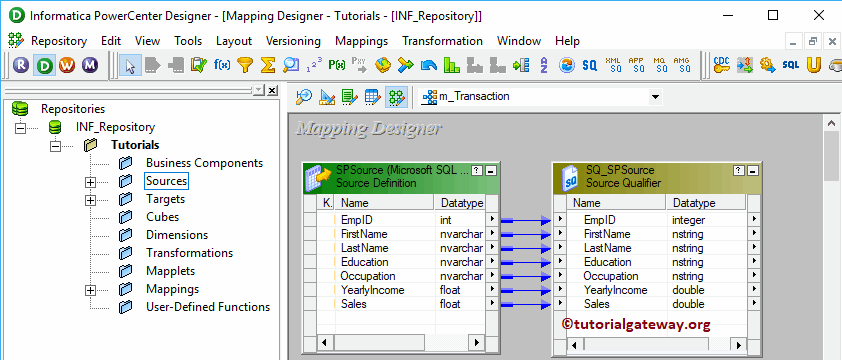The width and height of the screenshot is (842, 360).
Task: Choose the Aggregator sigma icon
Action: [x=267, y=66]
